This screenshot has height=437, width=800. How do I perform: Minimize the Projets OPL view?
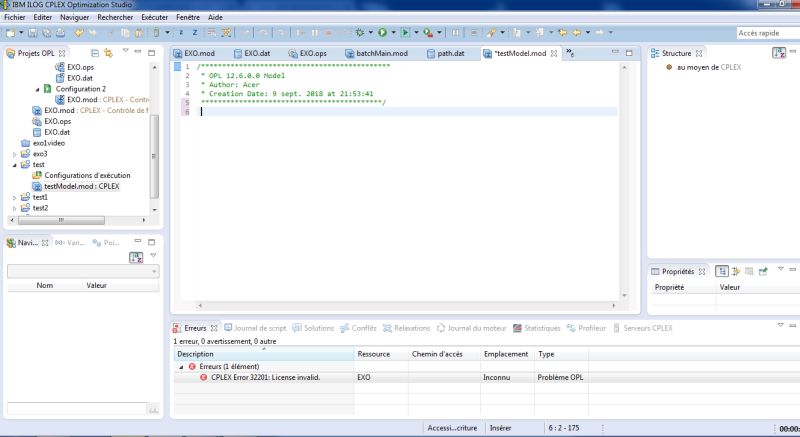pyautogui.click(x=138, y=53)
